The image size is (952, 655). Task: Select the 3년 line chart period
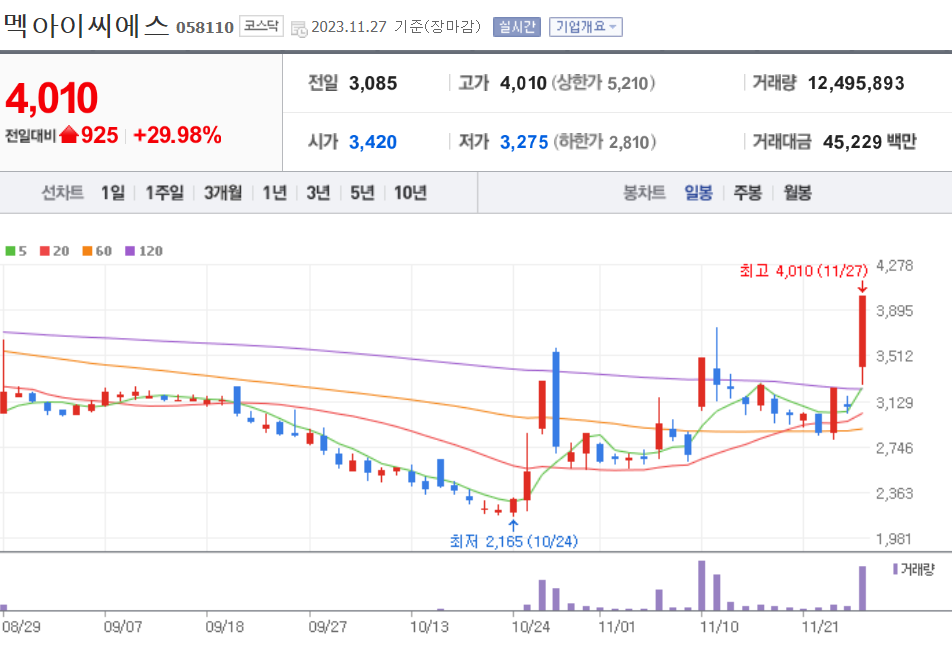[318, 193]
